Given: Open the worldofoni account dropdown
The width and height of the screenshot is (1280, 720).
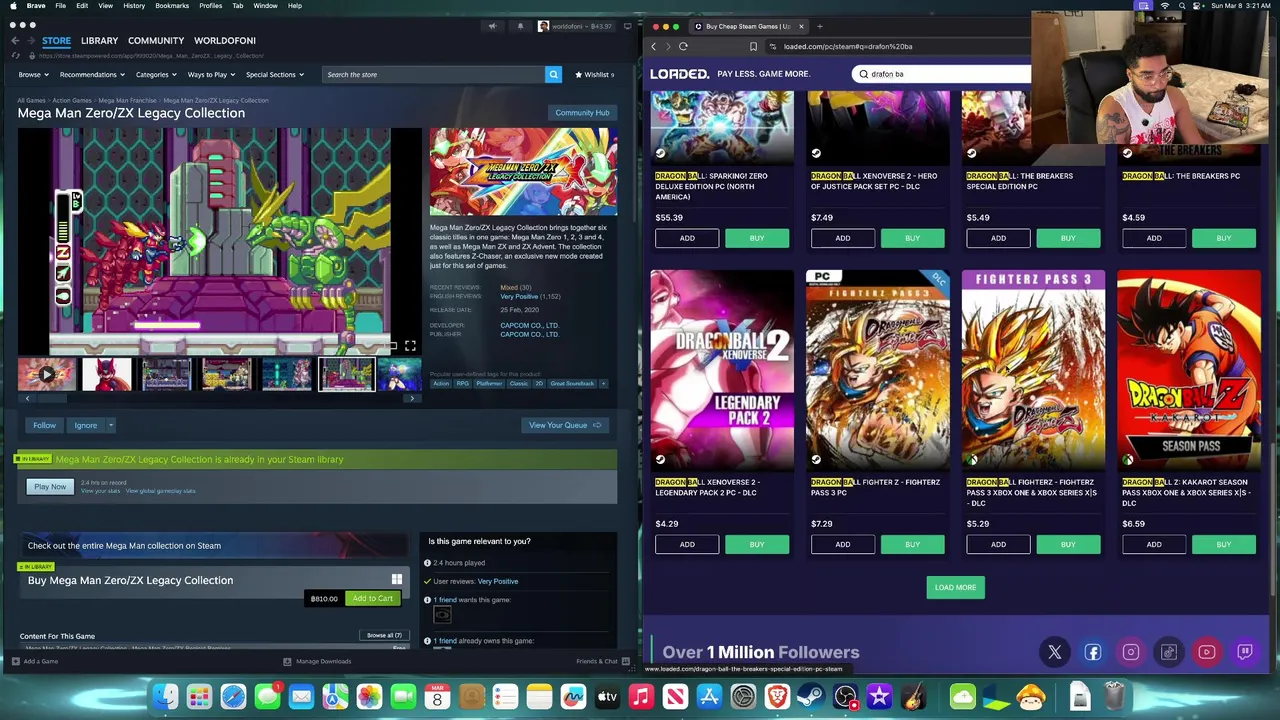Looking at the screenshot, I should pos(577,26).
